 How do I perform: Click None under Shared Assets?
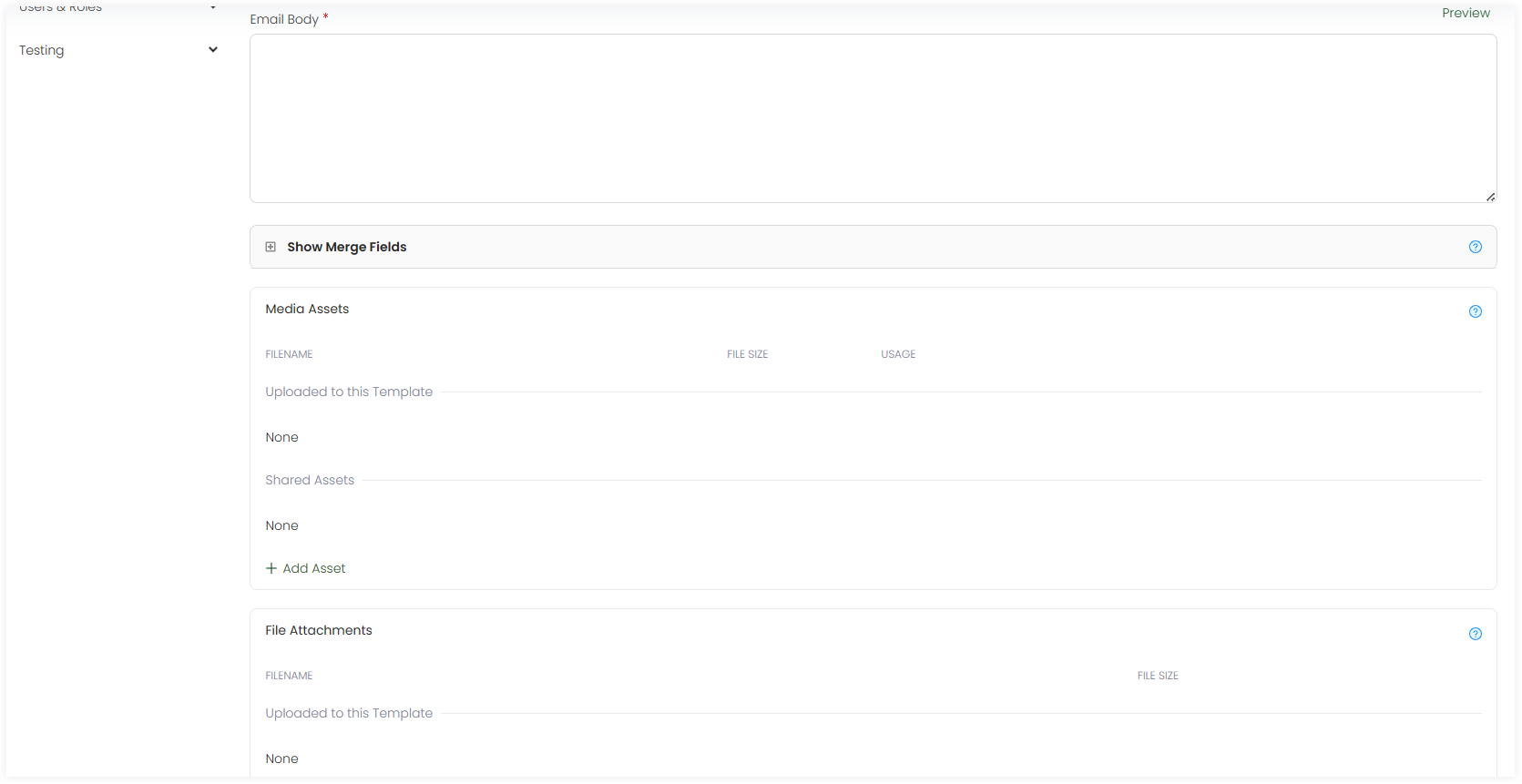pos(281,525)
